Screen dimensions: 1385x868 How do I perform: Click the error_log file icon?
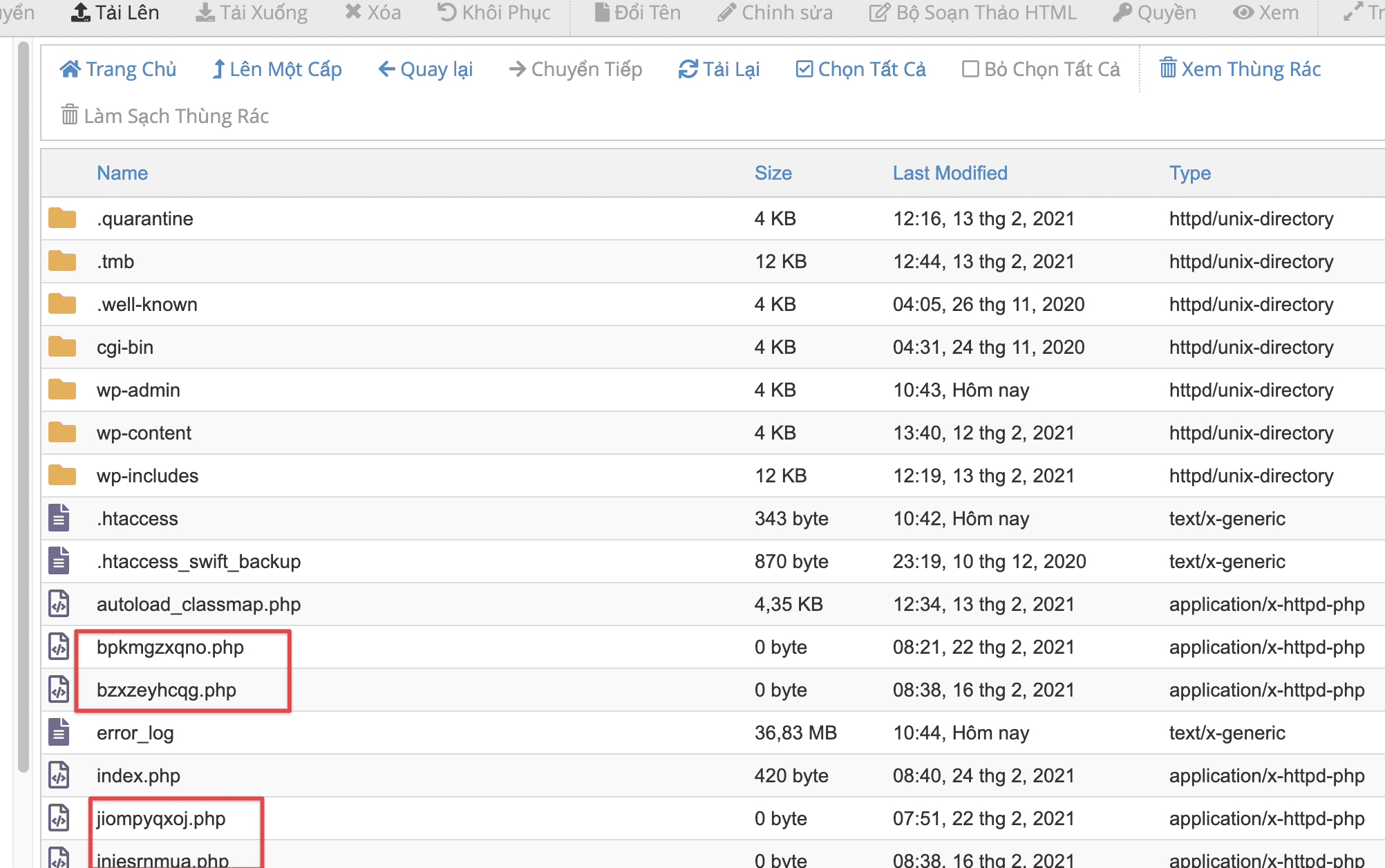(59, 733)
